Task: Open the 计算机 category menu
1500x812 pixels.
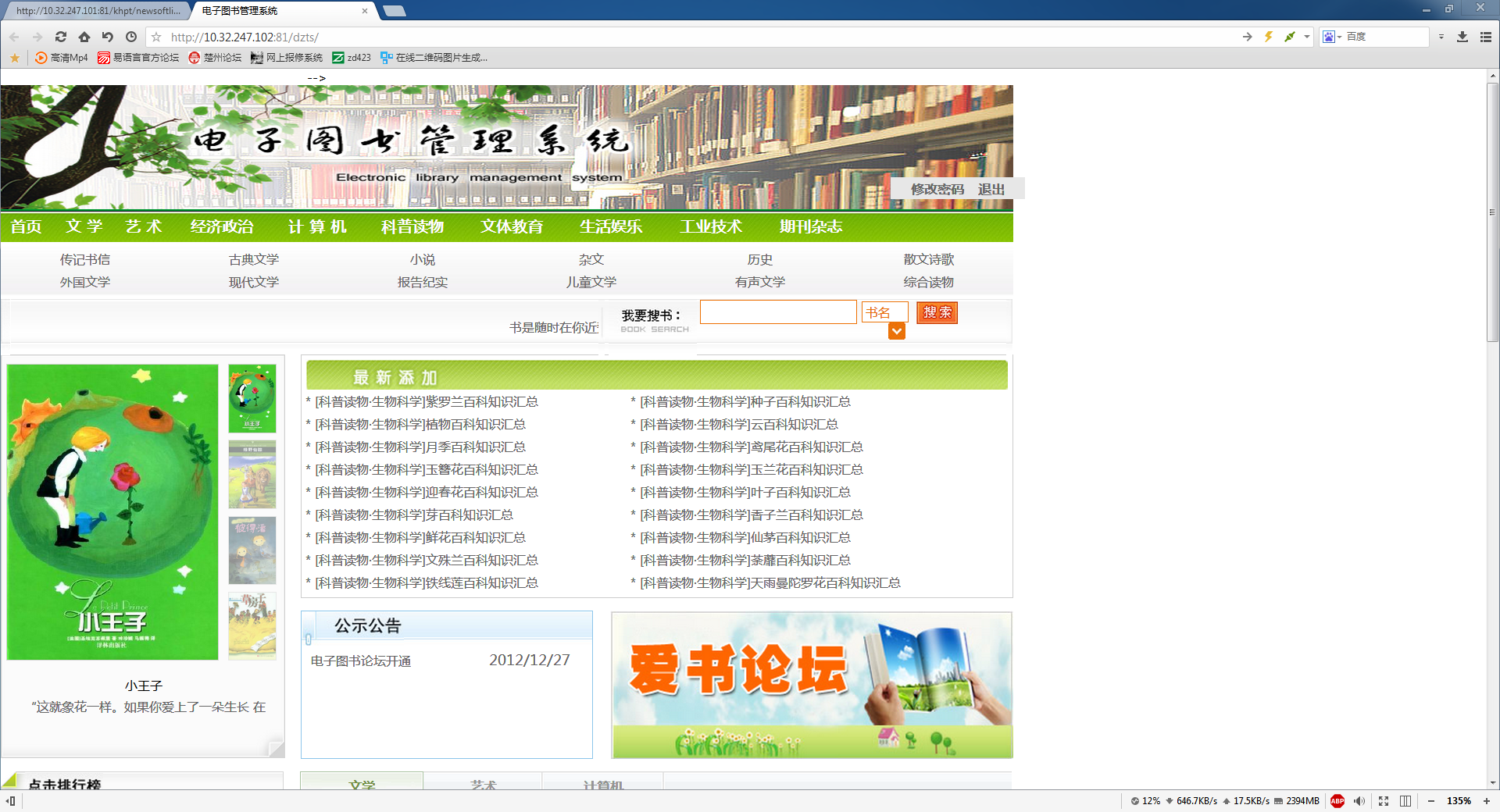Action: pos(317,226)
